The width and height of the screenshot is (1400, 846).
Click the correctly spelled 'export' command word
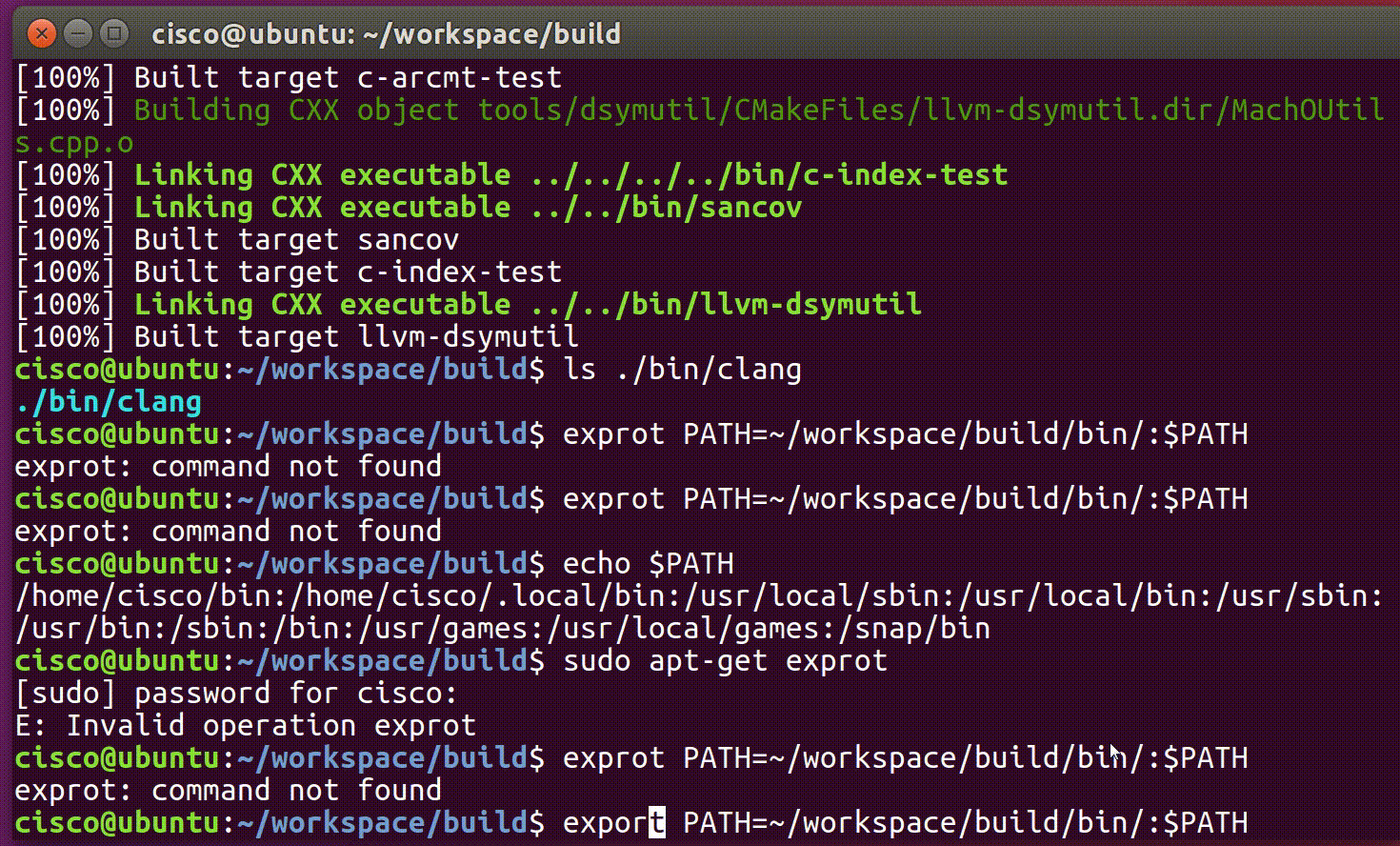[x=614, y=823]
